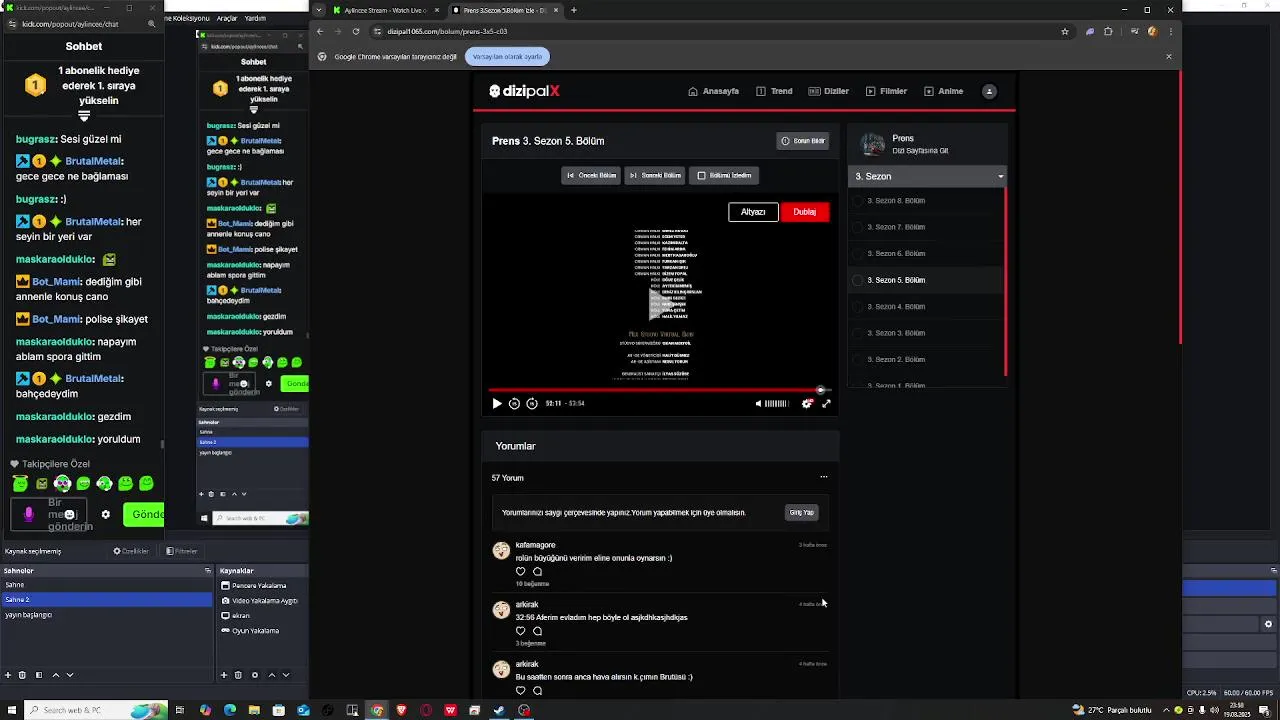
Task: Click Varsayılan olarak ayarla button
Action: pyautogui.click(x=508, y=56)
